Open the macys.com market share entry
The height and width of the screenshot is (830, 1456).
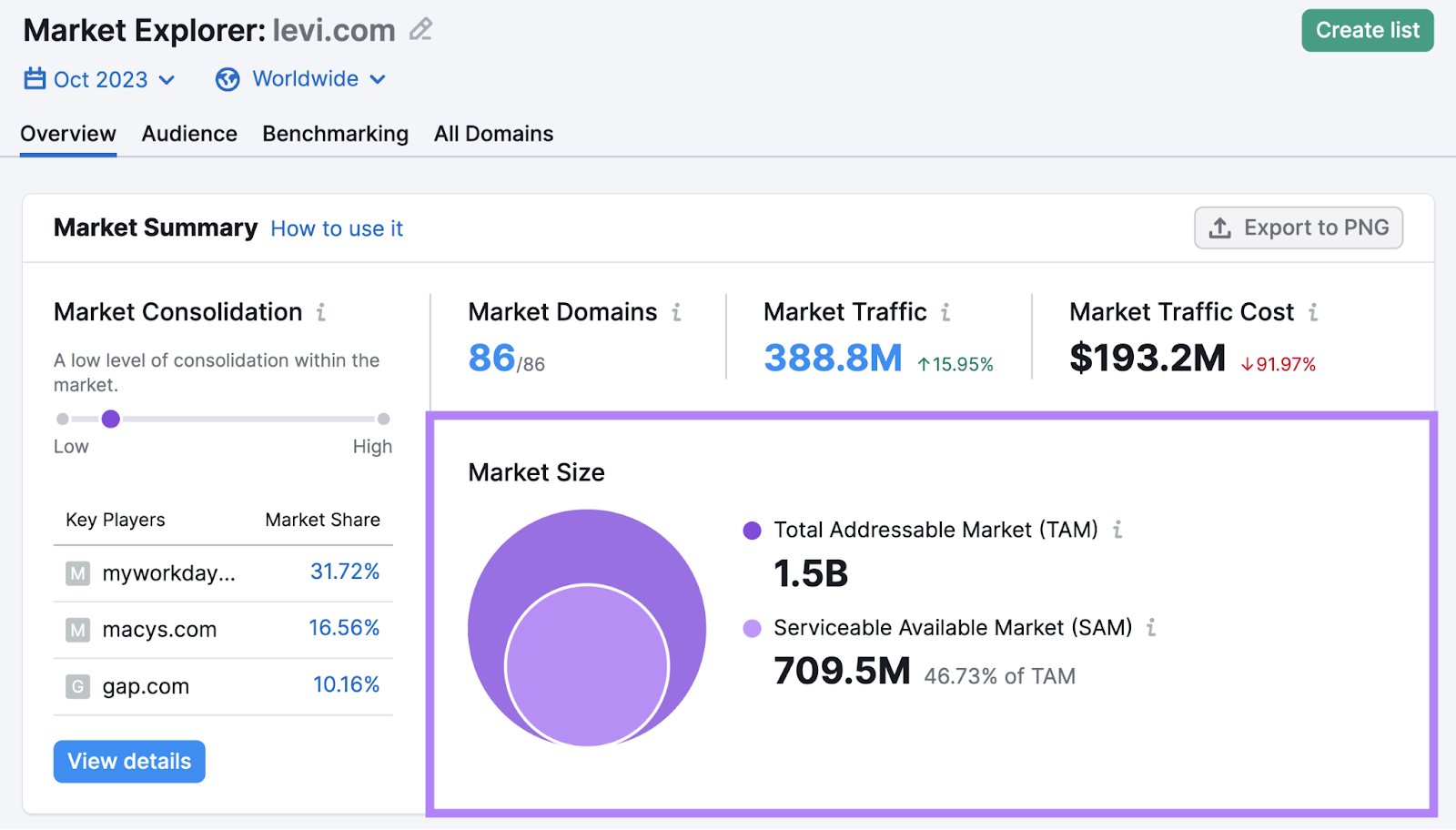point(160,629)
